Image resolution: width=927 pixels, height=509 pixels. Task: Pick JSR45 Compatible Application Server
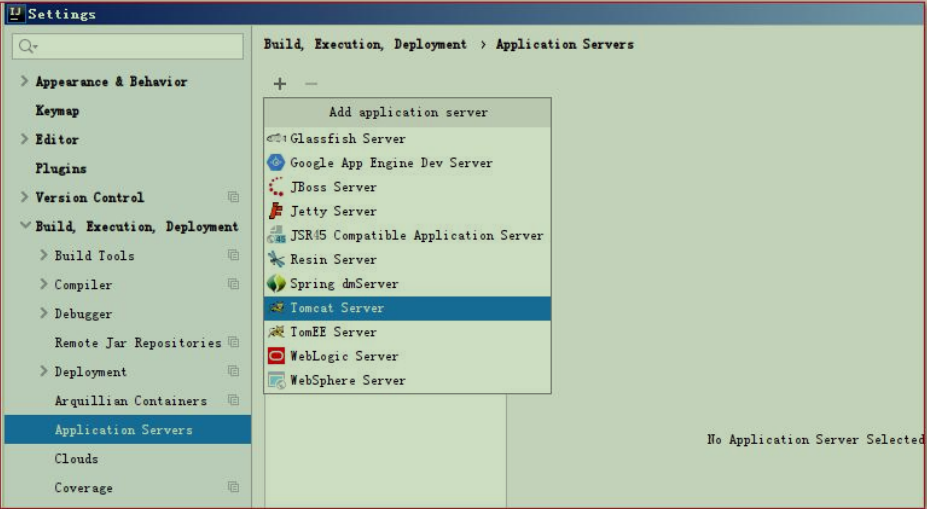pos(407,235)
